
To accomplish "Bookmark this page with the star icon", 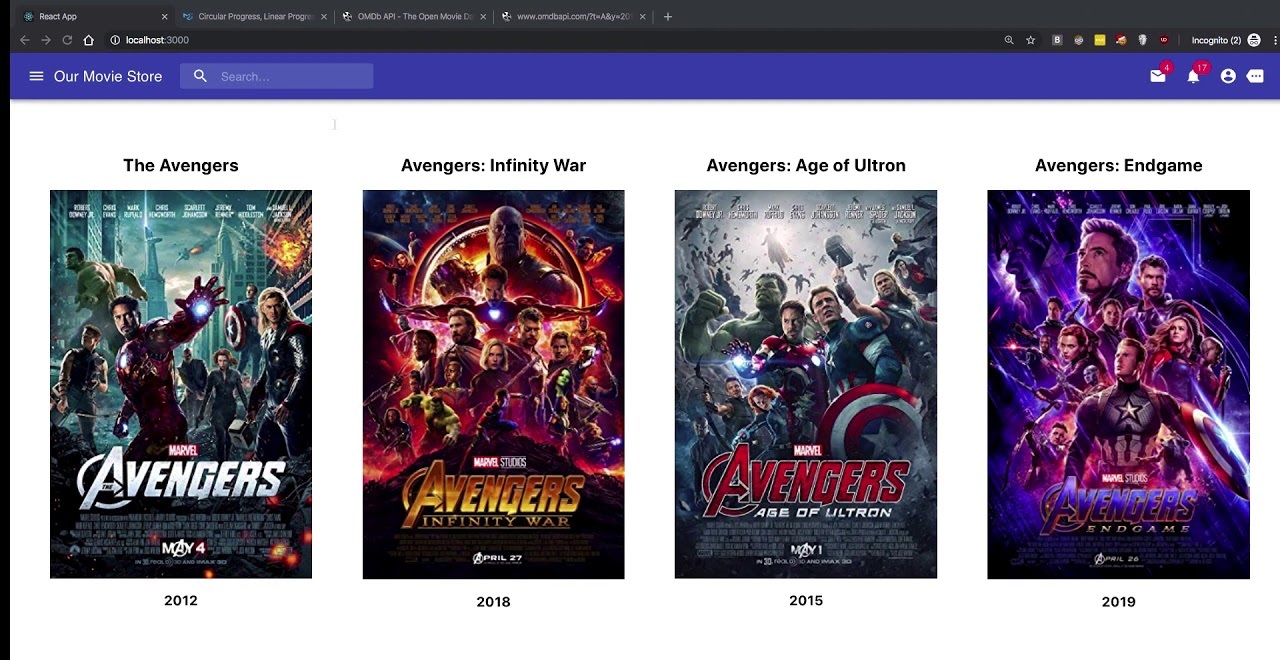I will 1030,40.
